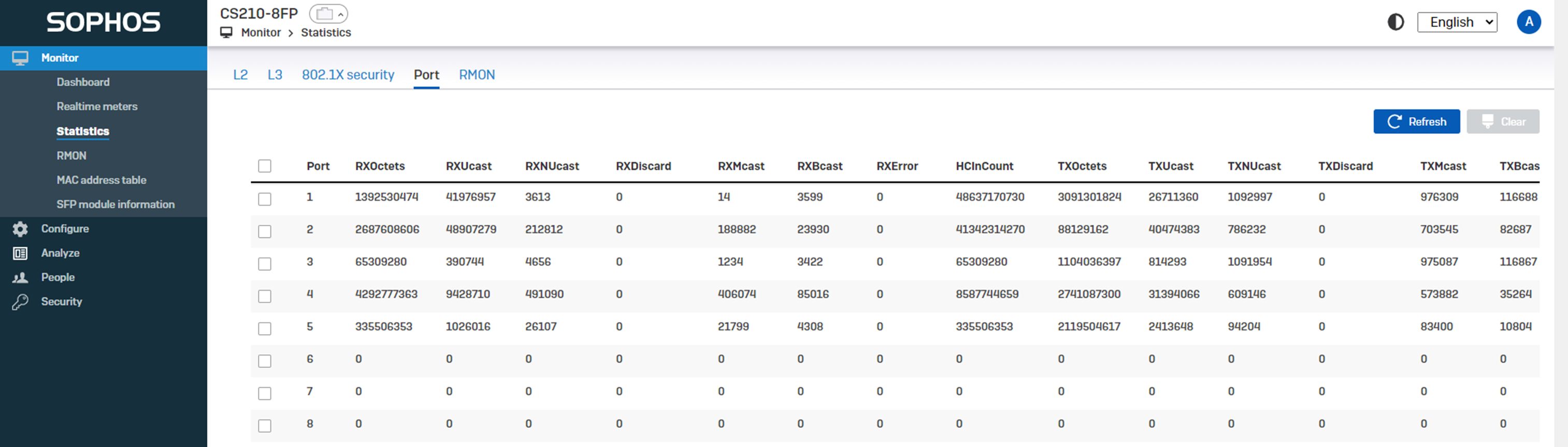
Task: Open the English language dropdown
Action: coord(1457,23)
